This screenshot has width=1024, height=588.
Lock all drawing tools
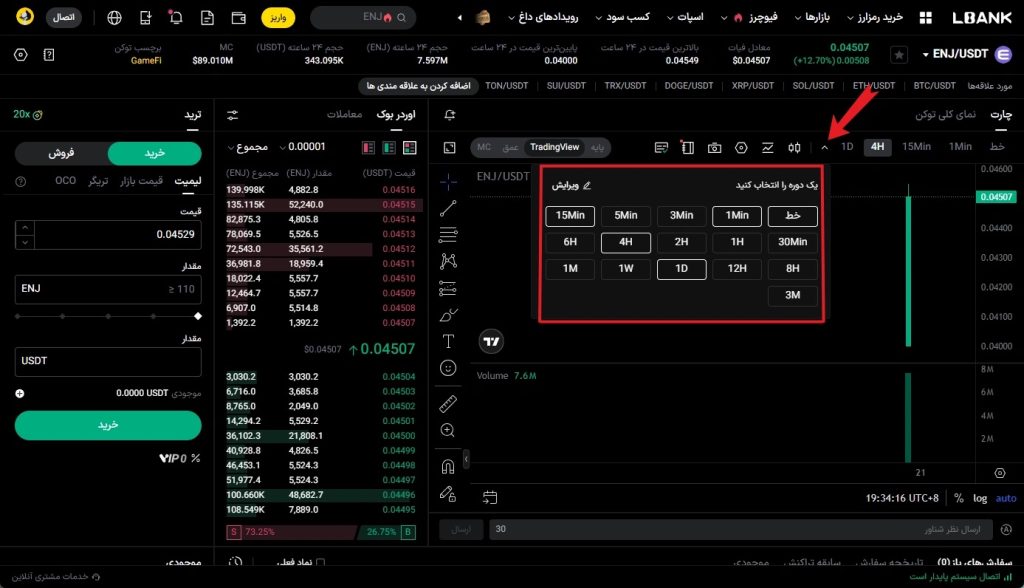point(448,493)
